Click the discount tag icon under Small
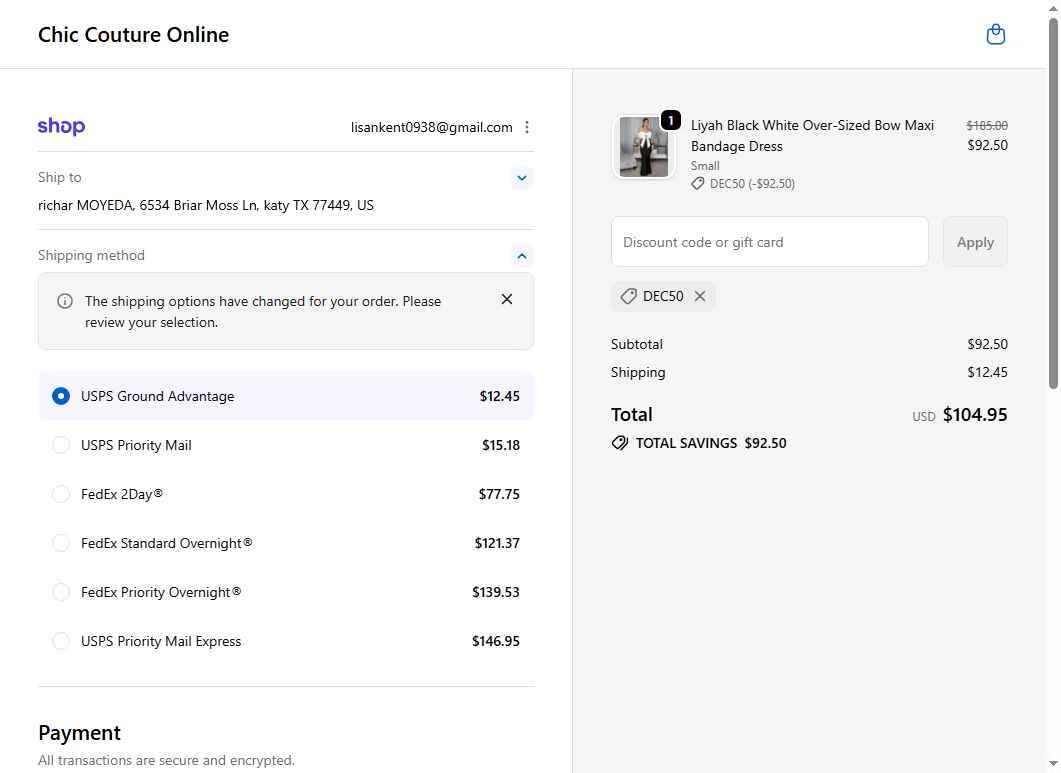The height and width of the screenshot is (773, 1061). tap(698, 183)
